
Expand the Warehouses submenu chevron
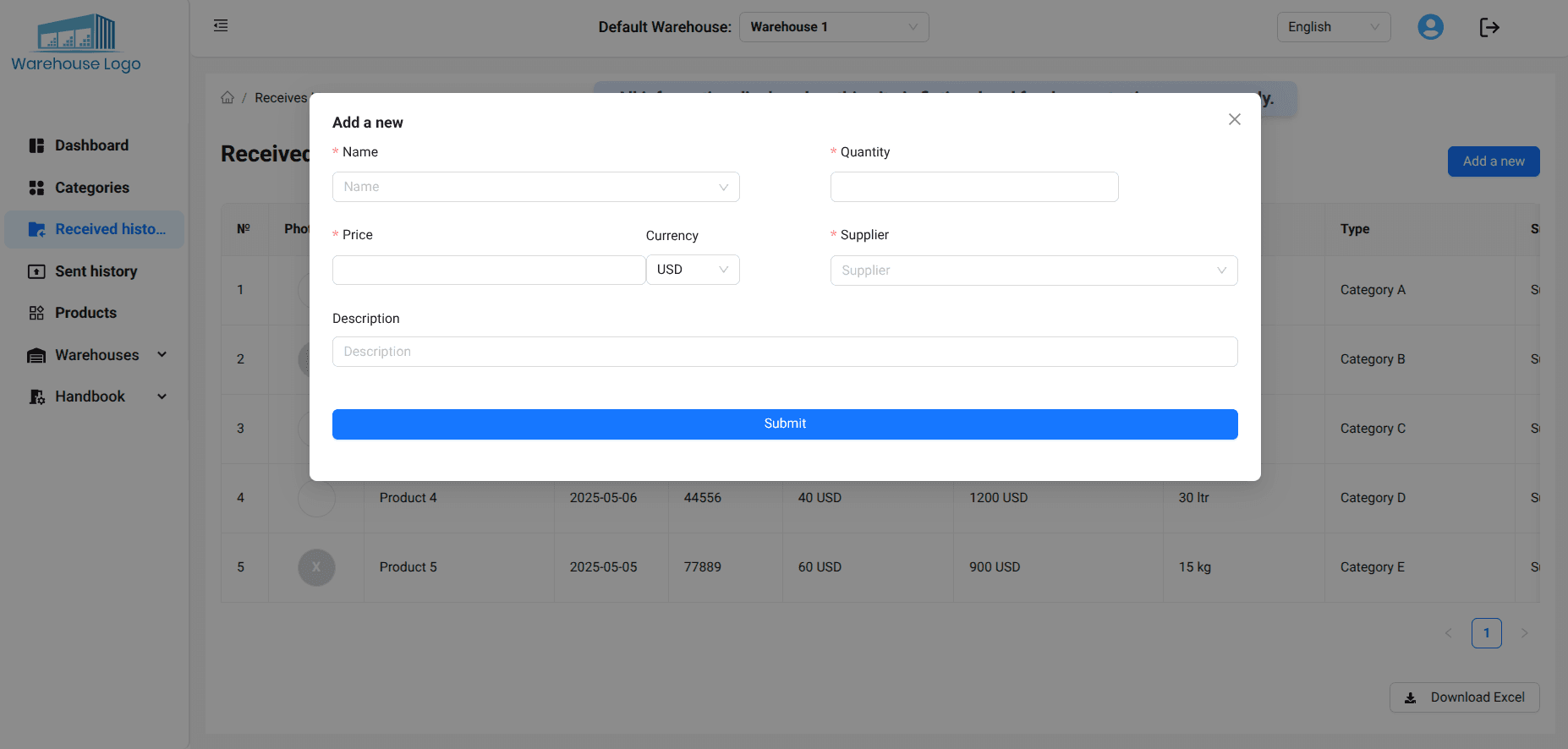(162, 355)
